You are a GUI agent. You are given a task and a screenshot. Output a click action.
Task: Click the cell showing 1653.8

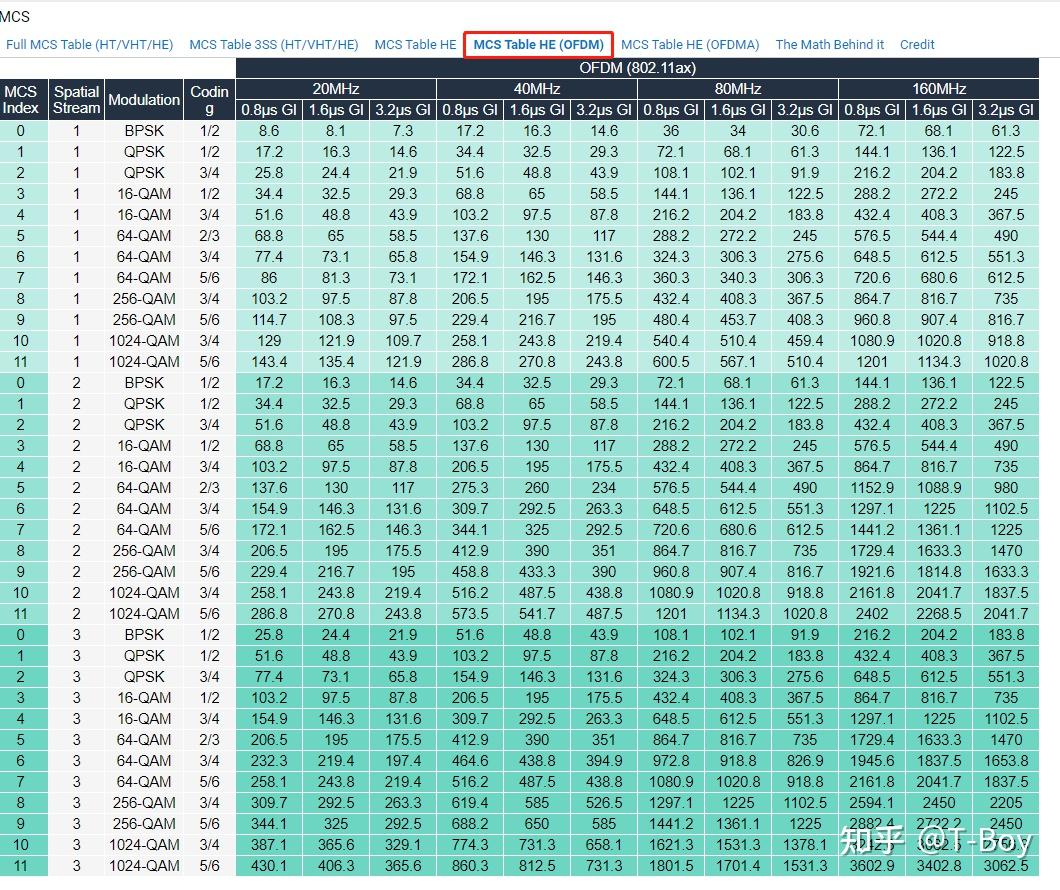[x=1006, y=761]
